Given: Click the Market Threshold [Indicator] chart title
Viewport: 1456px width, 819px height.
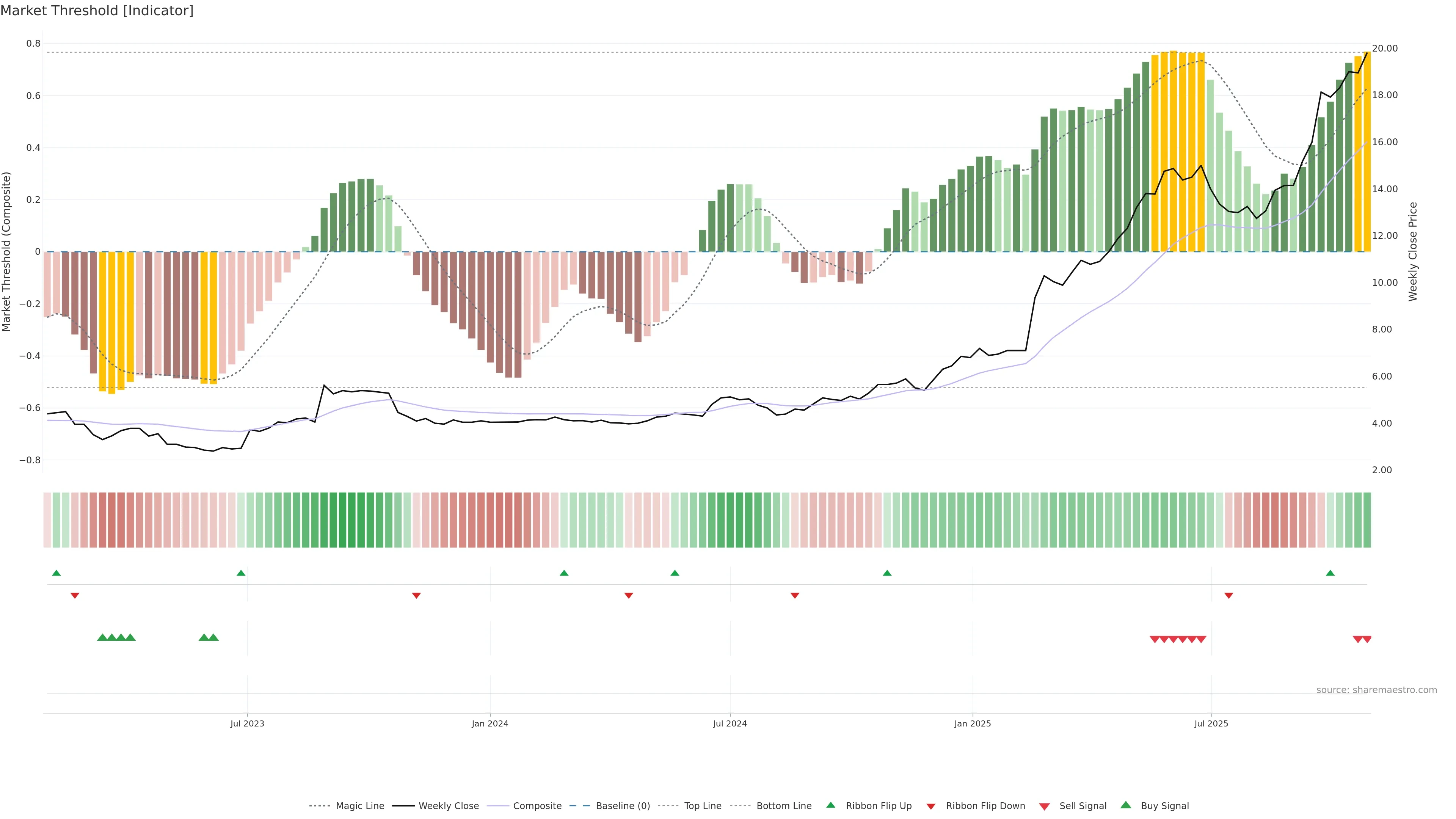Looking at the screenshot, I should (97, 10).
